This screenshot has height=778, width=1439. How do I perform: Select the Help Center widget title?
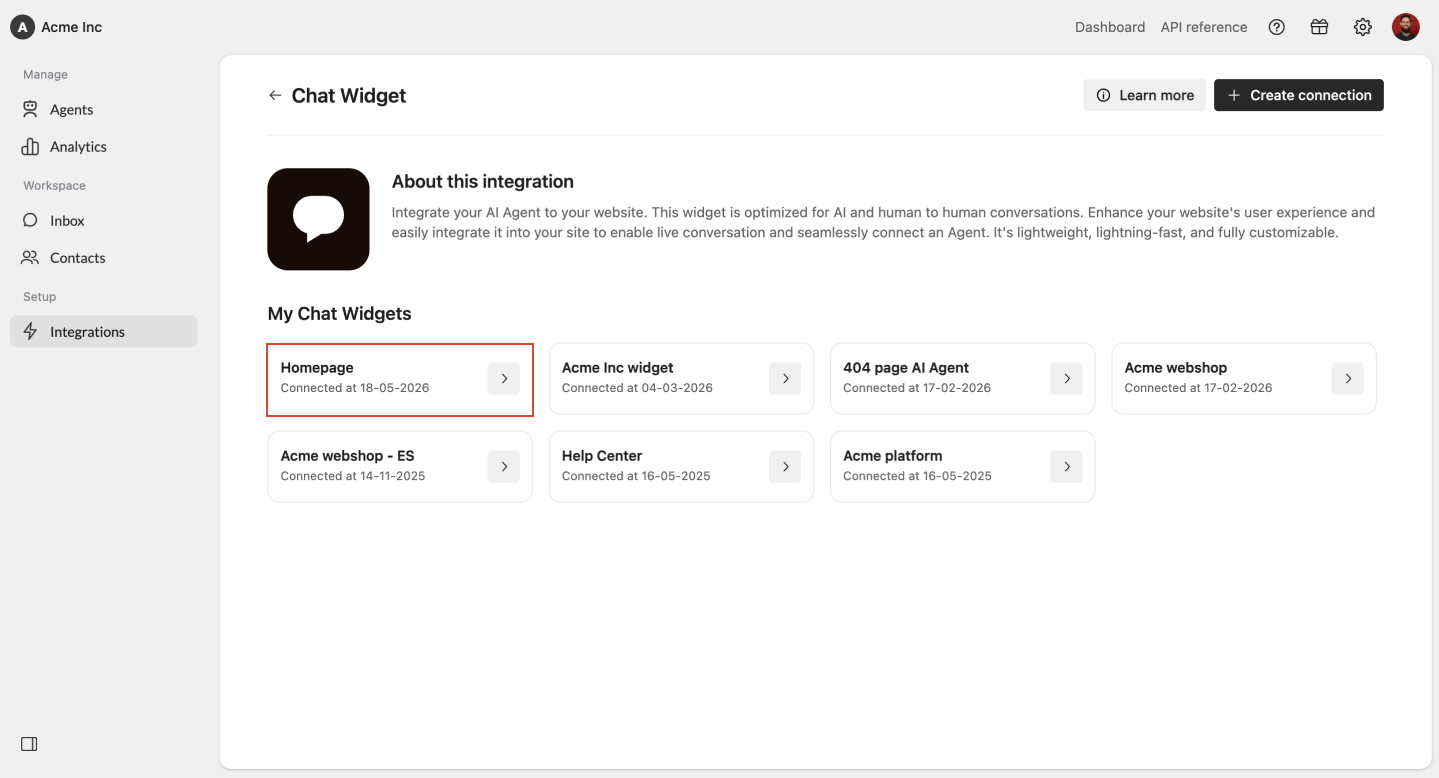pyautogui.click(x=602, y=456)
